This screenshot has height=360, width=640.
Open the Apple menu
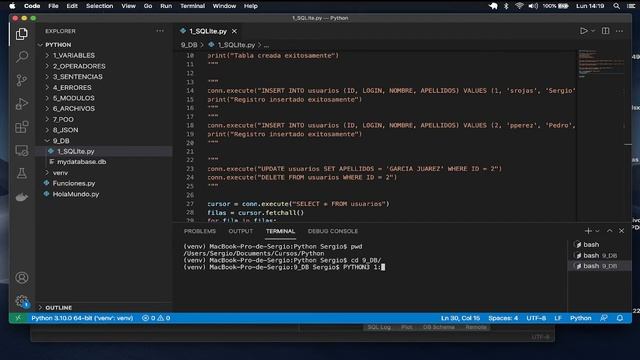click(x=12, y=6)
